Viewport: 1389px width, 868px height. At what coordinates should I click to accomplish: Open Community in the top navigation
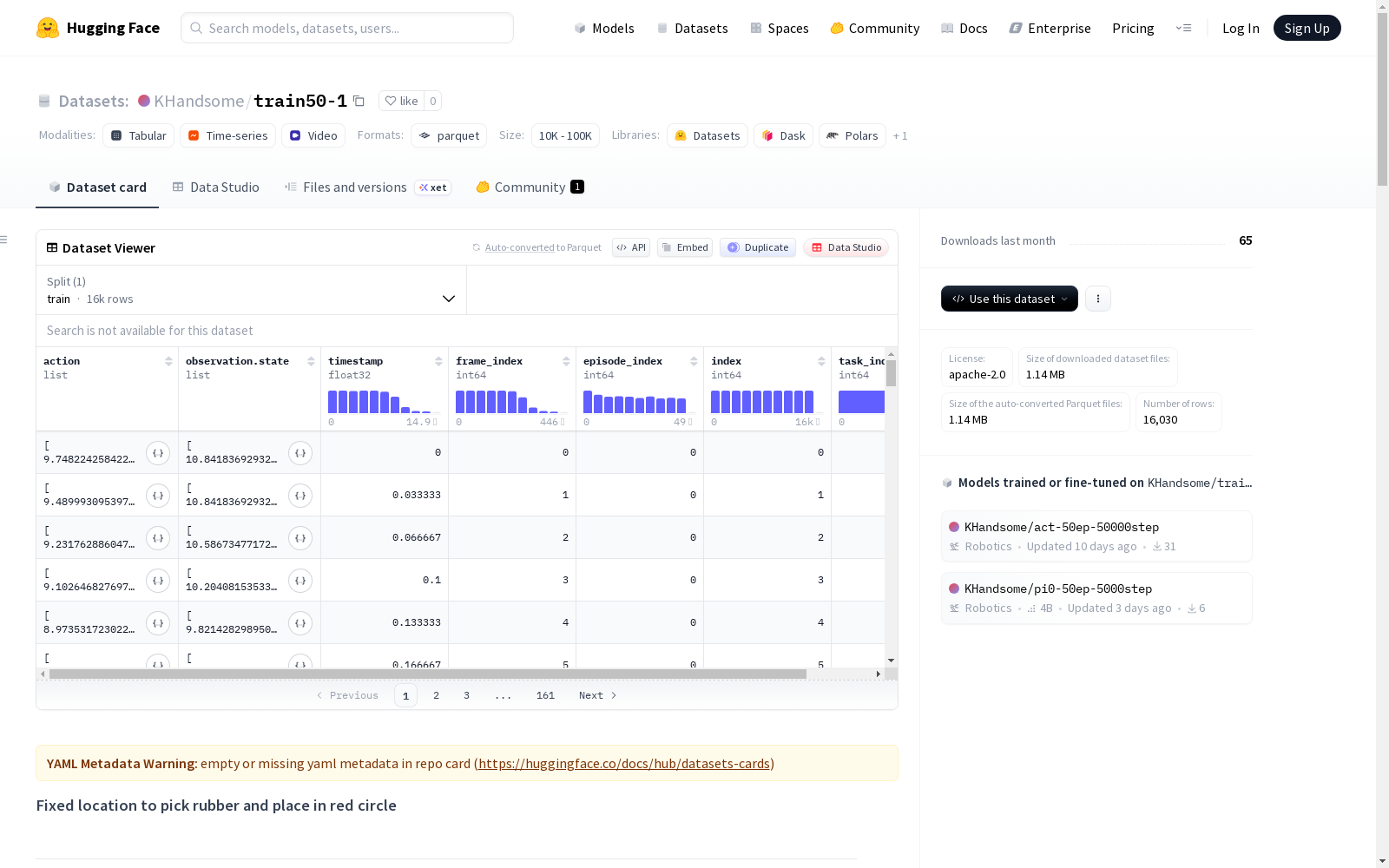[x=875, y=28]
